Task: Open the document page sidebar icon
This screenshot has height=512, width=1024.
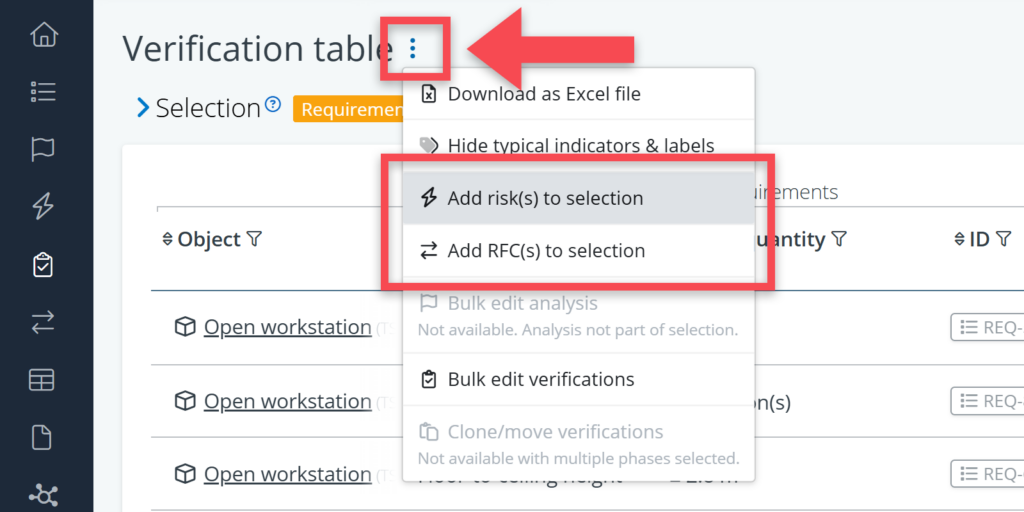Action: 43,437
